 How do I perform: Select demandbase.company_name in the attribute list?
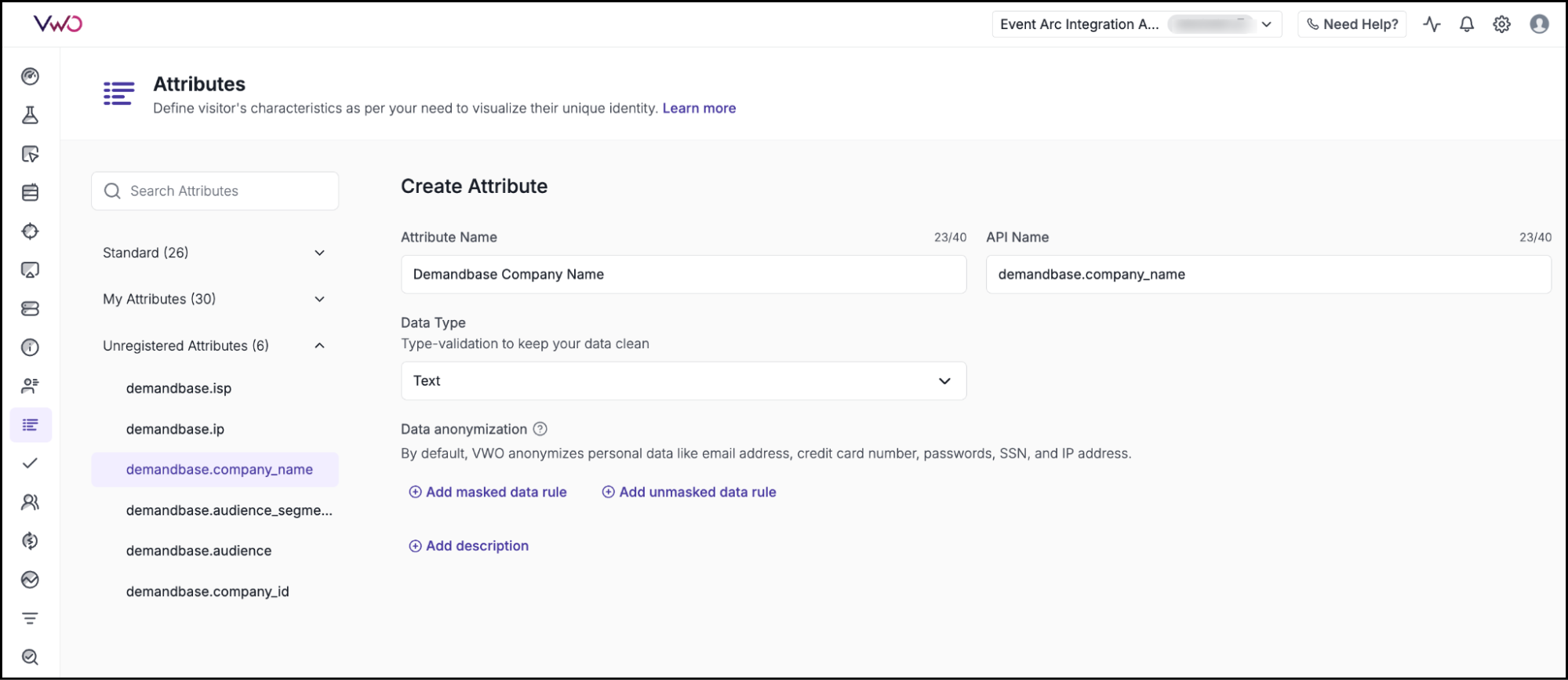click(215, 470)
